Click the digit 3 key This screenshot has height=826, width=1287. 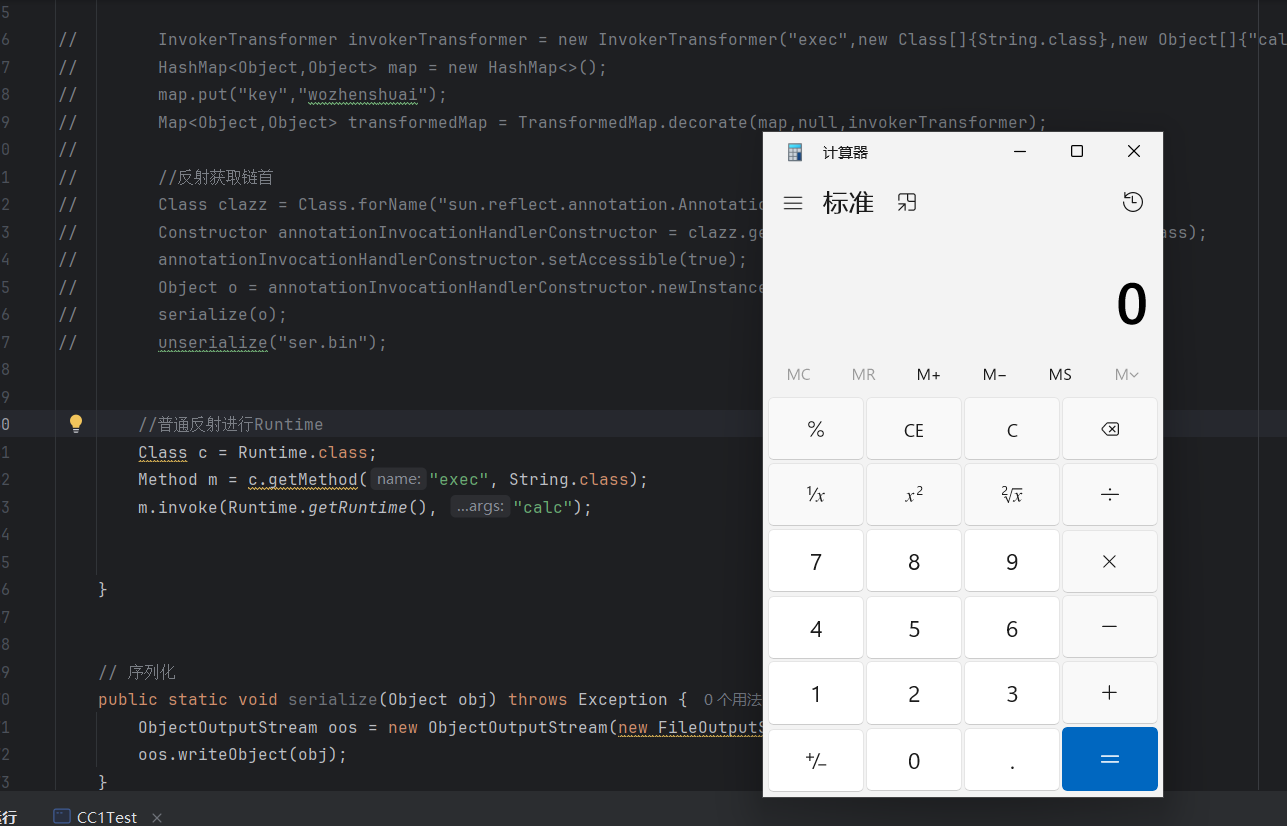pos(1012,693)
